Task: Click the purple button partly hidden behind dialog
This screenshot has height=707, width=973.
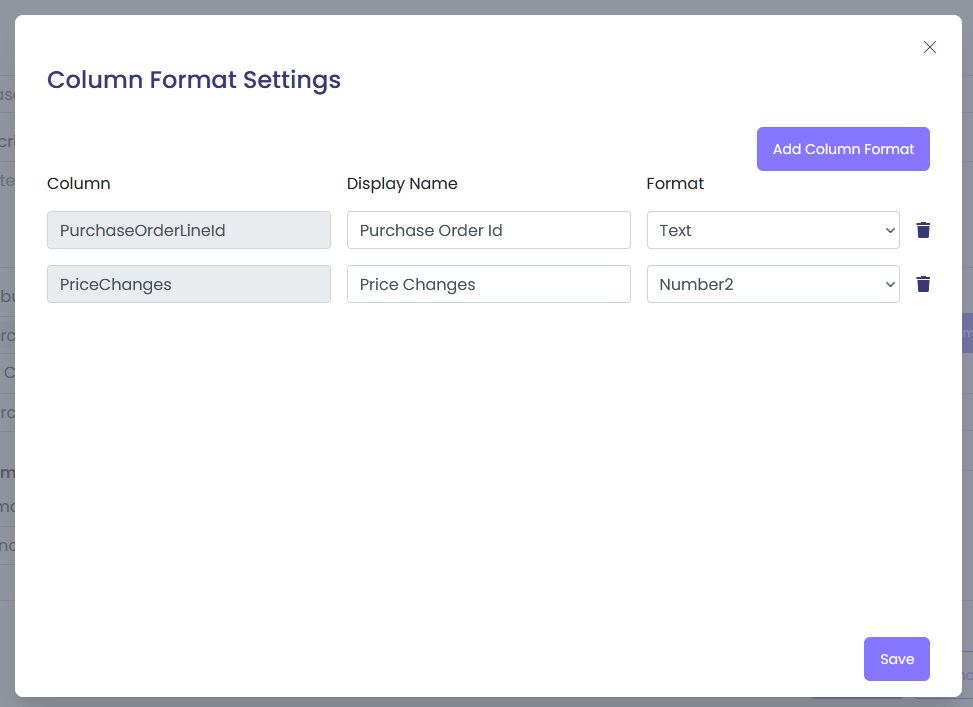Action: pyautogui.click(x=967, y=333)
